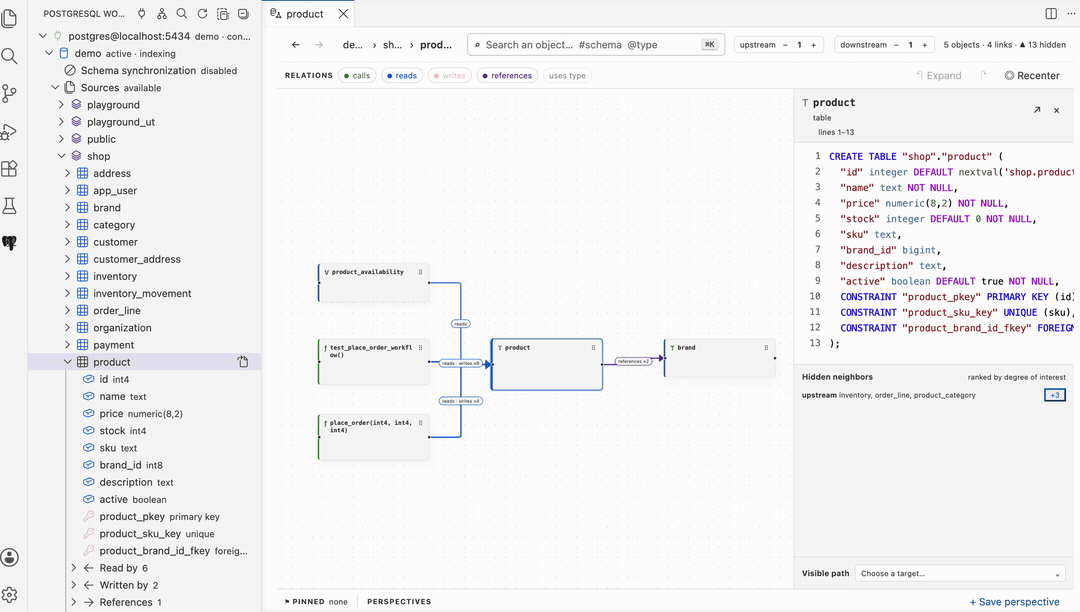The image size is (1080, 612).
Task: Decrease the downstream depth
Action: point(896,45)
